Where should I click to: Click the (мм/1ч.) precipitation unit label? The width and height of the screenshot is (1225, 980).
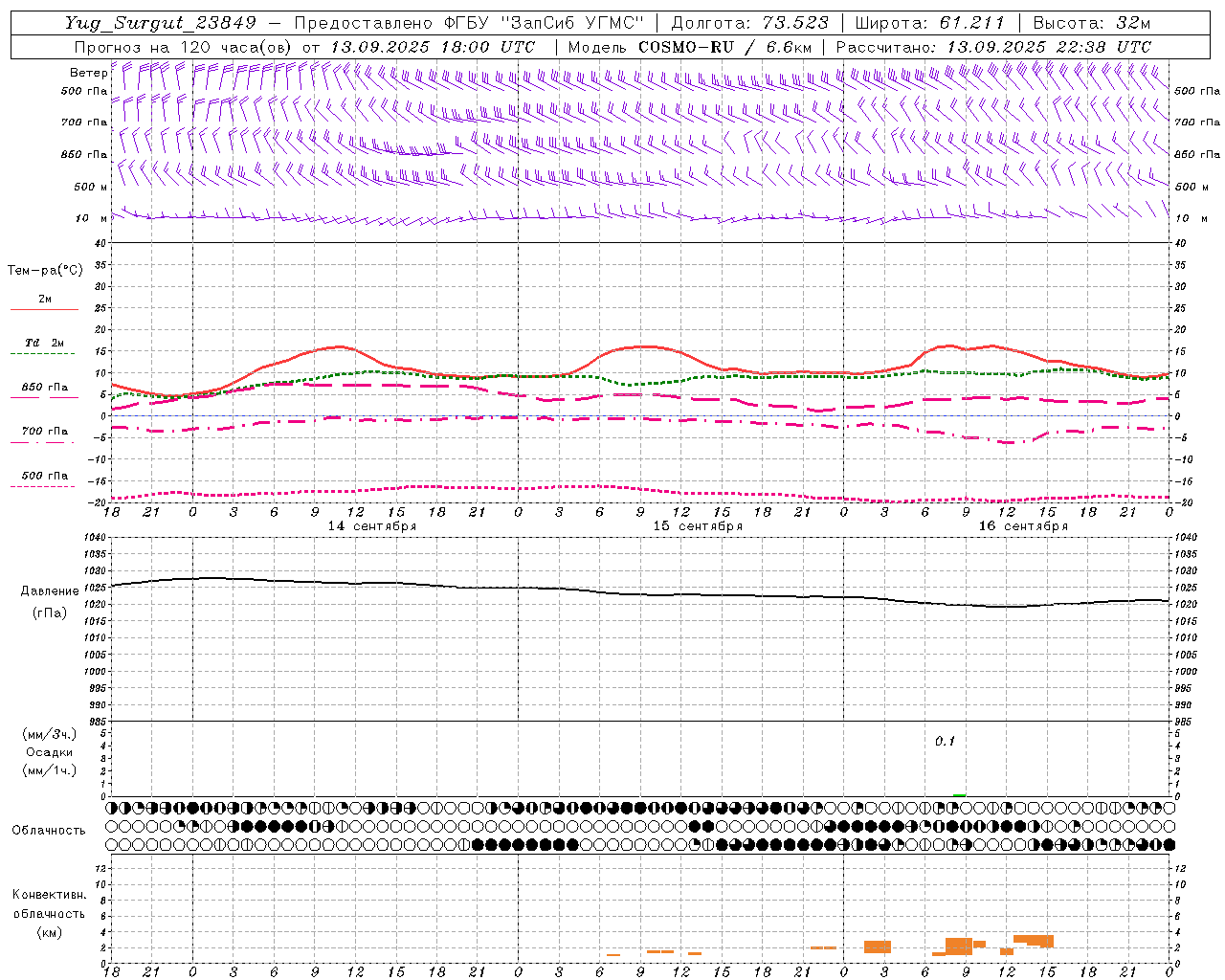[x=49, y=770]
